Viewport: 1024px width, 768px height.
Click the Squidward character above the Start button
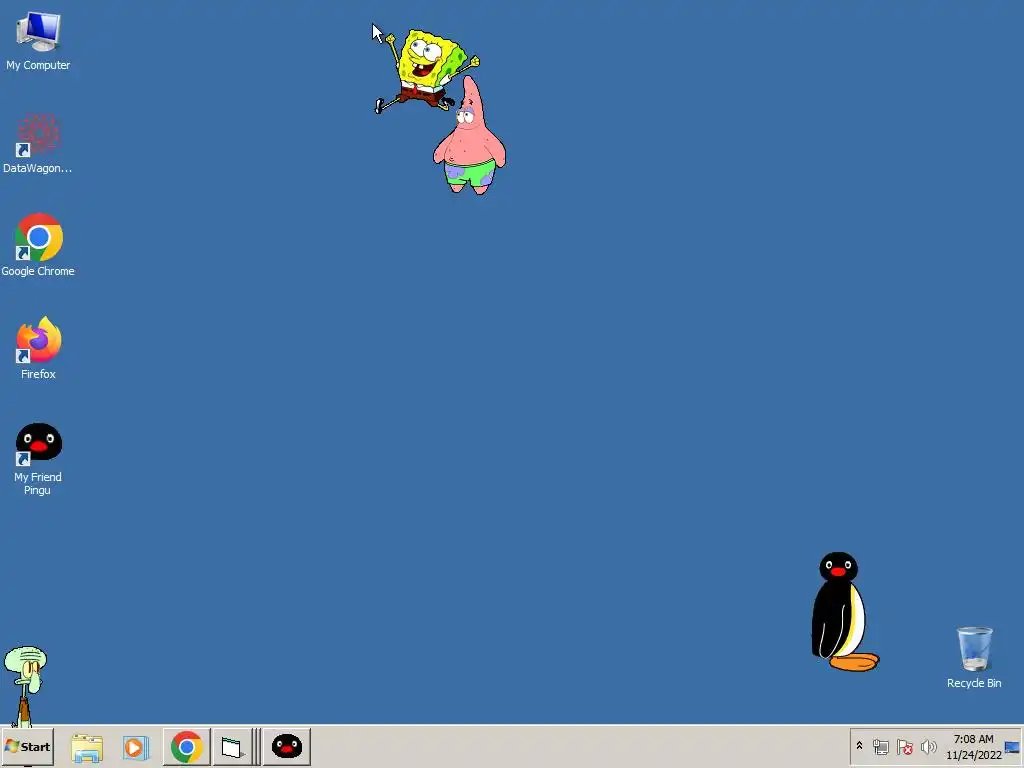[x=25, y=686]
